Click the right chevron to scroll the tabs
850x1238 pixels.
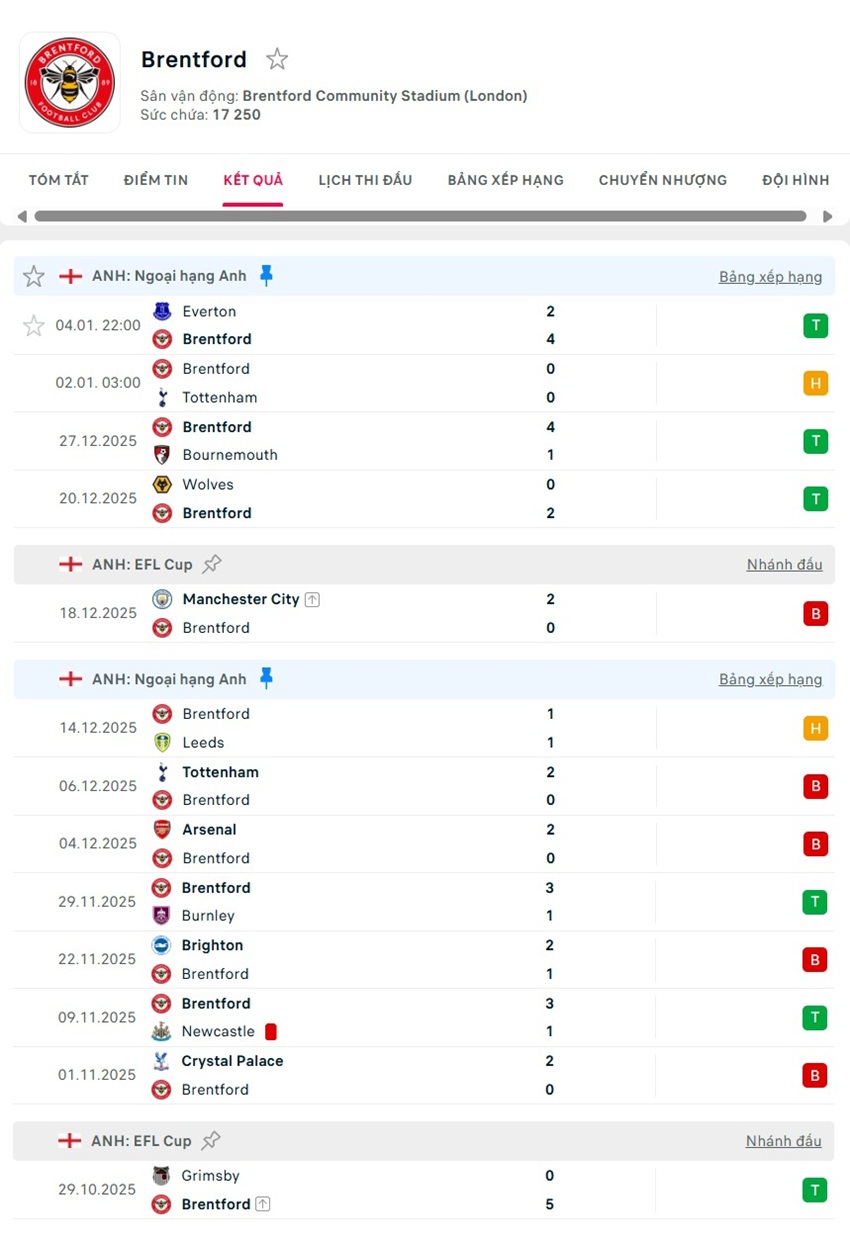pyautogui.click(x=828, y=215)
